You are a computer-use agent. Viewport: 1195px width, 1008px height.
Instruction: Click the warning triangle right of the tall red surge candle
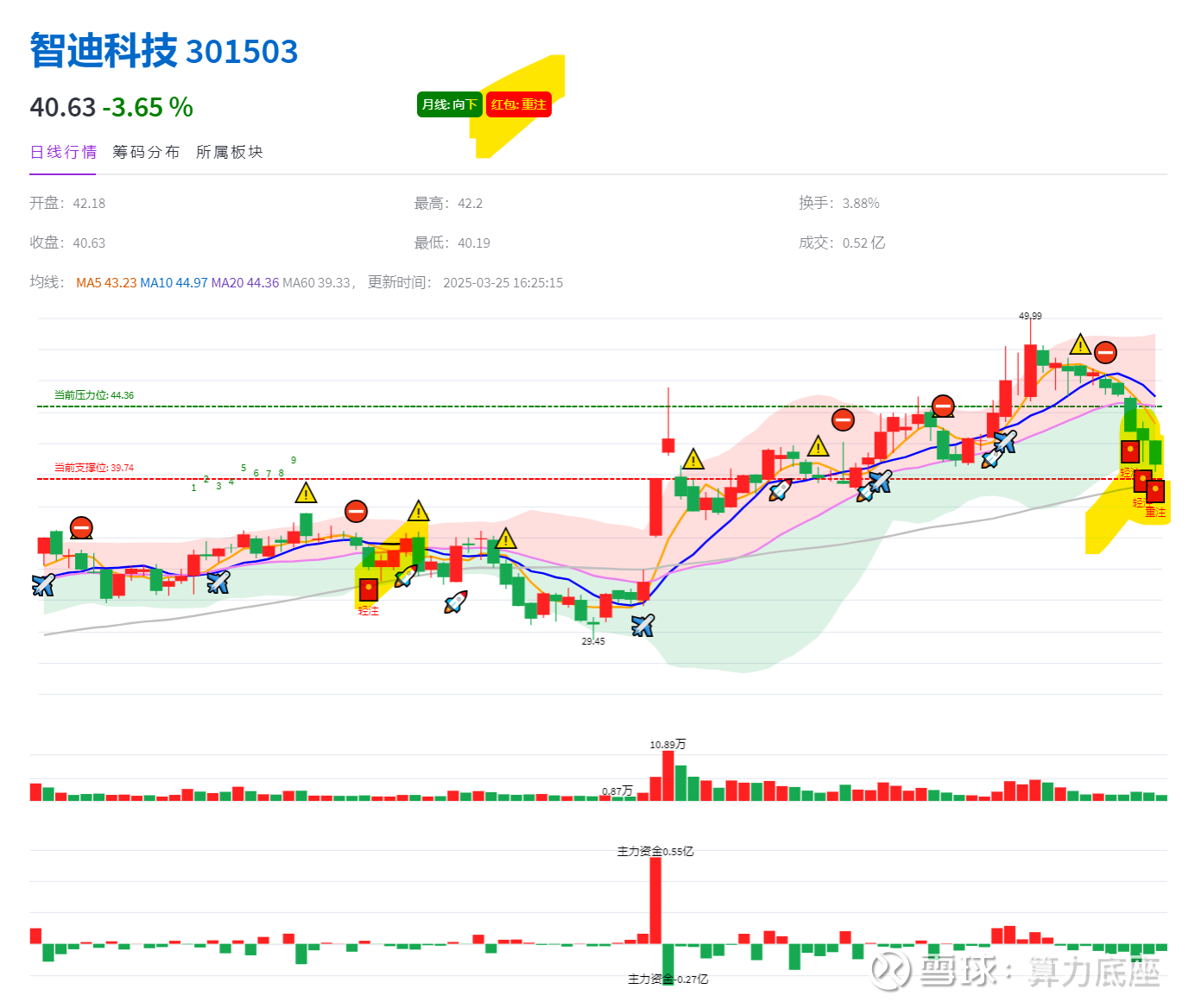(692, 458)
